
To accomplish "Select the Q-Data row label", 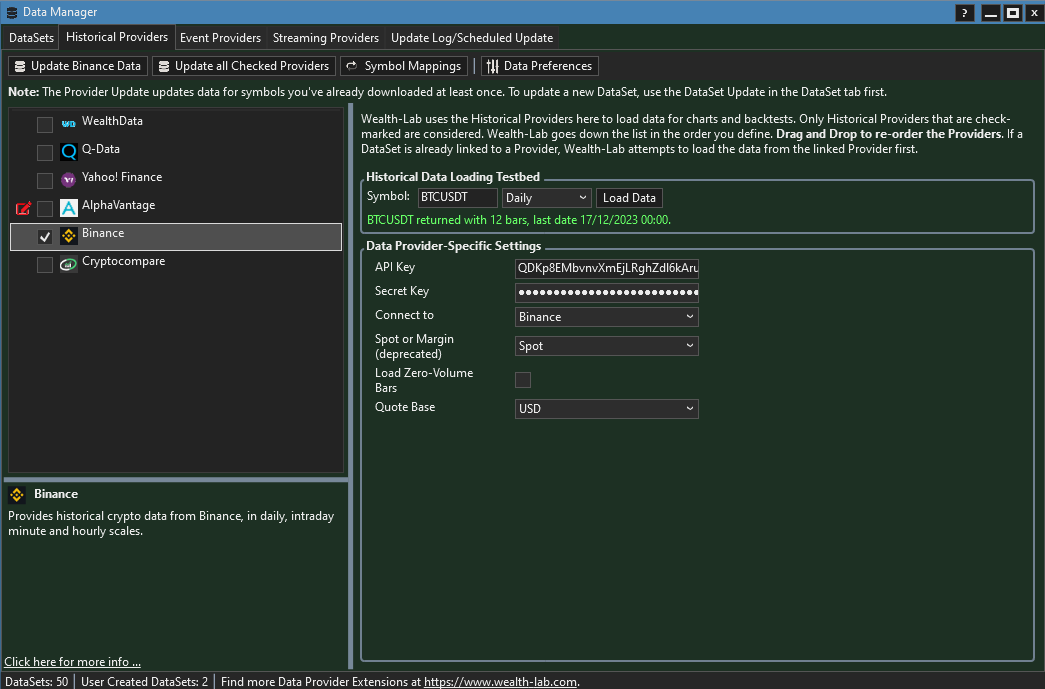I will point(101,149).
